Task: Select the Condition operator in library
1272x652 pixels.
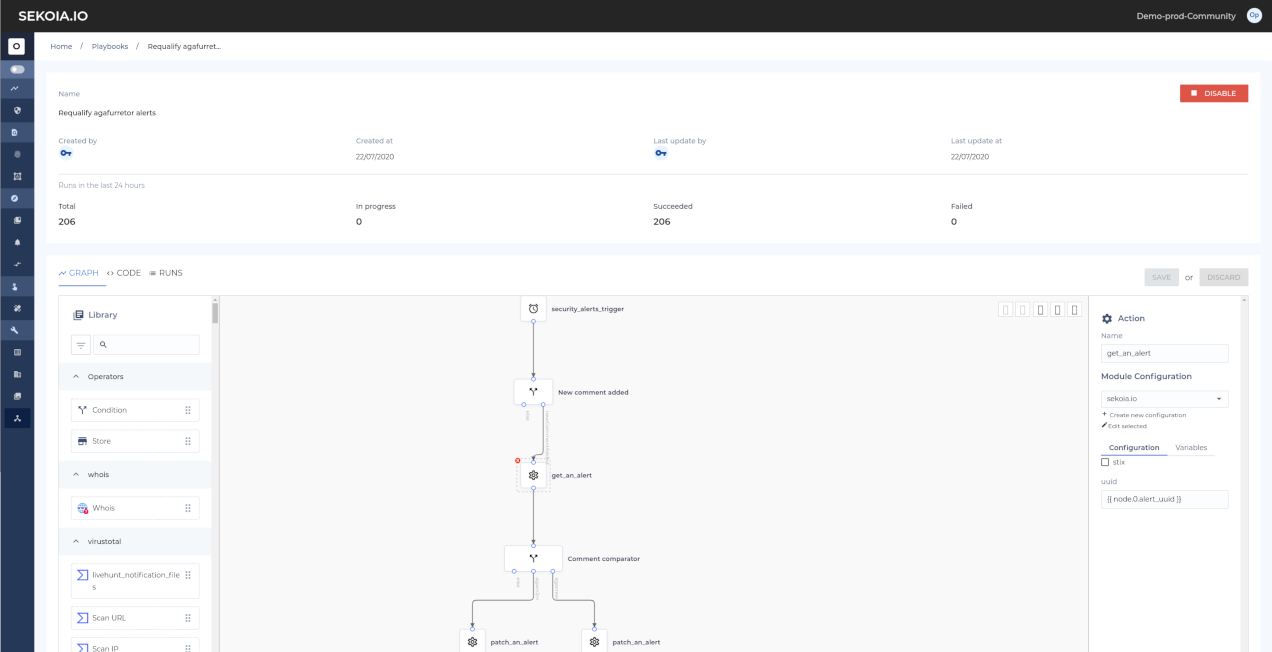Action: tap(135, 410)
